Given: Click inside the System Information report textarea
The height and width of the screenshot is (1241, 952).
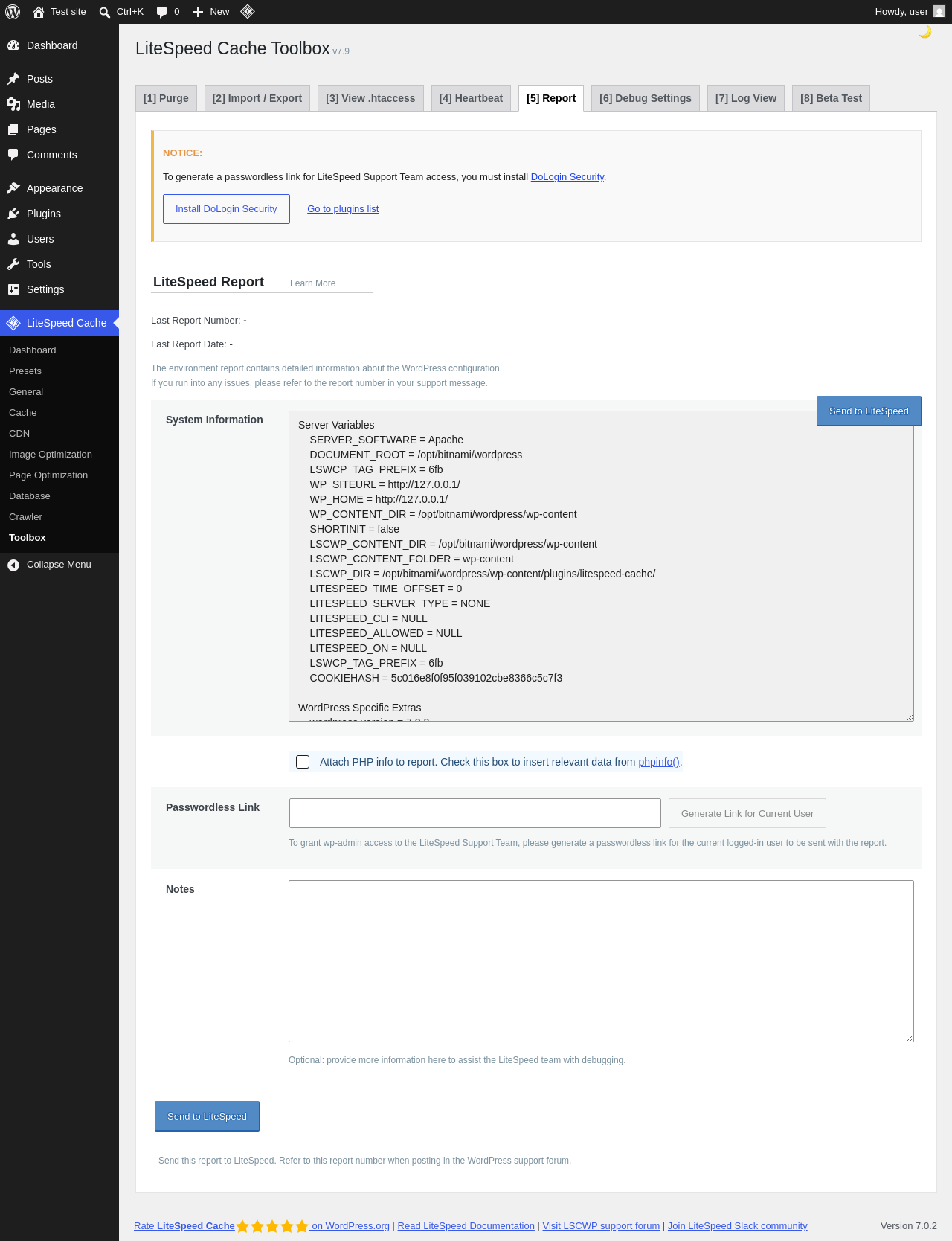Looking at the screenshot, I should coord(601,566).
